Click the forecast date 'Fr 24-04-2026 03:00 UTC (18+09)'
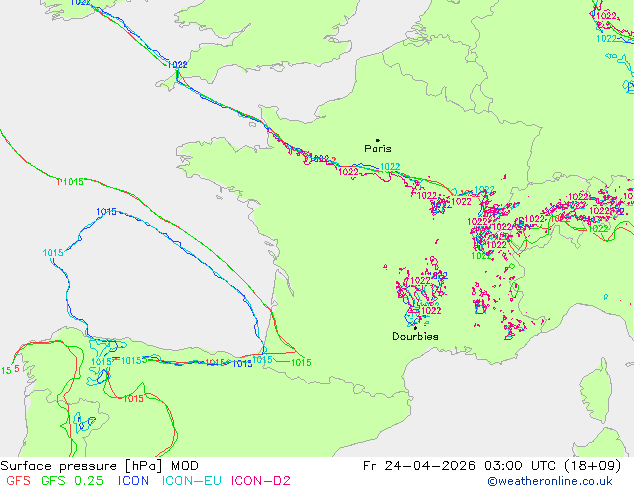The width and height of the screenshot is (634, 490). [x=492, y=466]
